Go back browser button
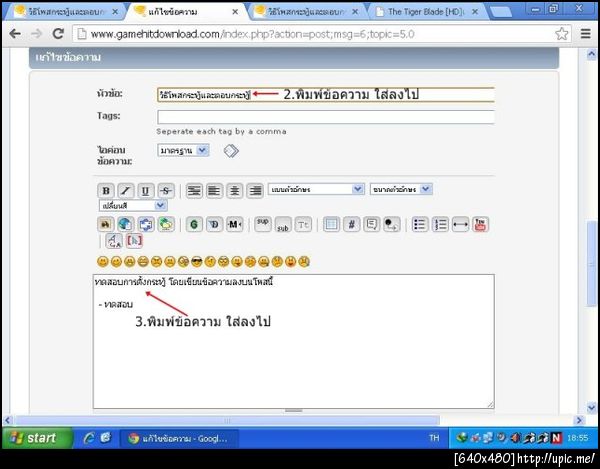Image resolution: width=600 pixels, height=469 pixels. click(15, 34)
